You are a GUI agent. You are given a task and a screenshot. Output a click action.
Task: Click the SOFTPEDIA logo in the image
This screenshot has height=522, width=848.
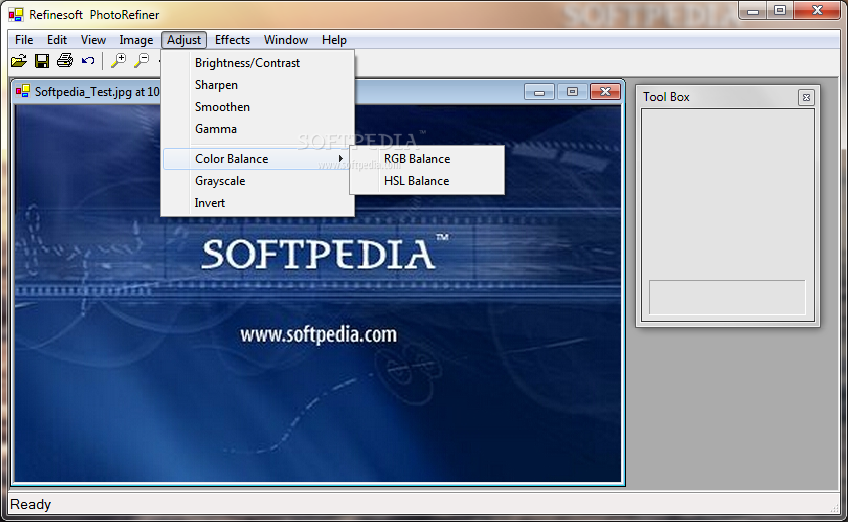325,253
